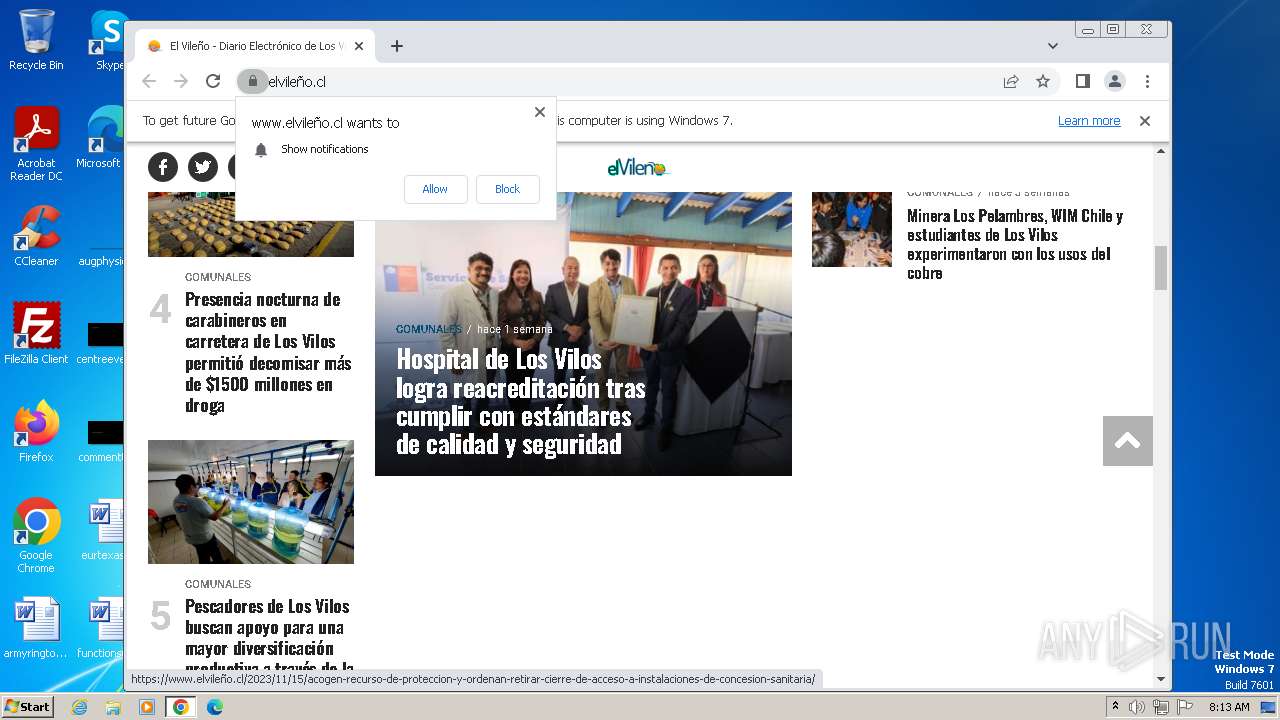The height and width of the screenshot is (720, 1280).
Task: Open a new tab with plus button
Action: click(x=397, y=46)
